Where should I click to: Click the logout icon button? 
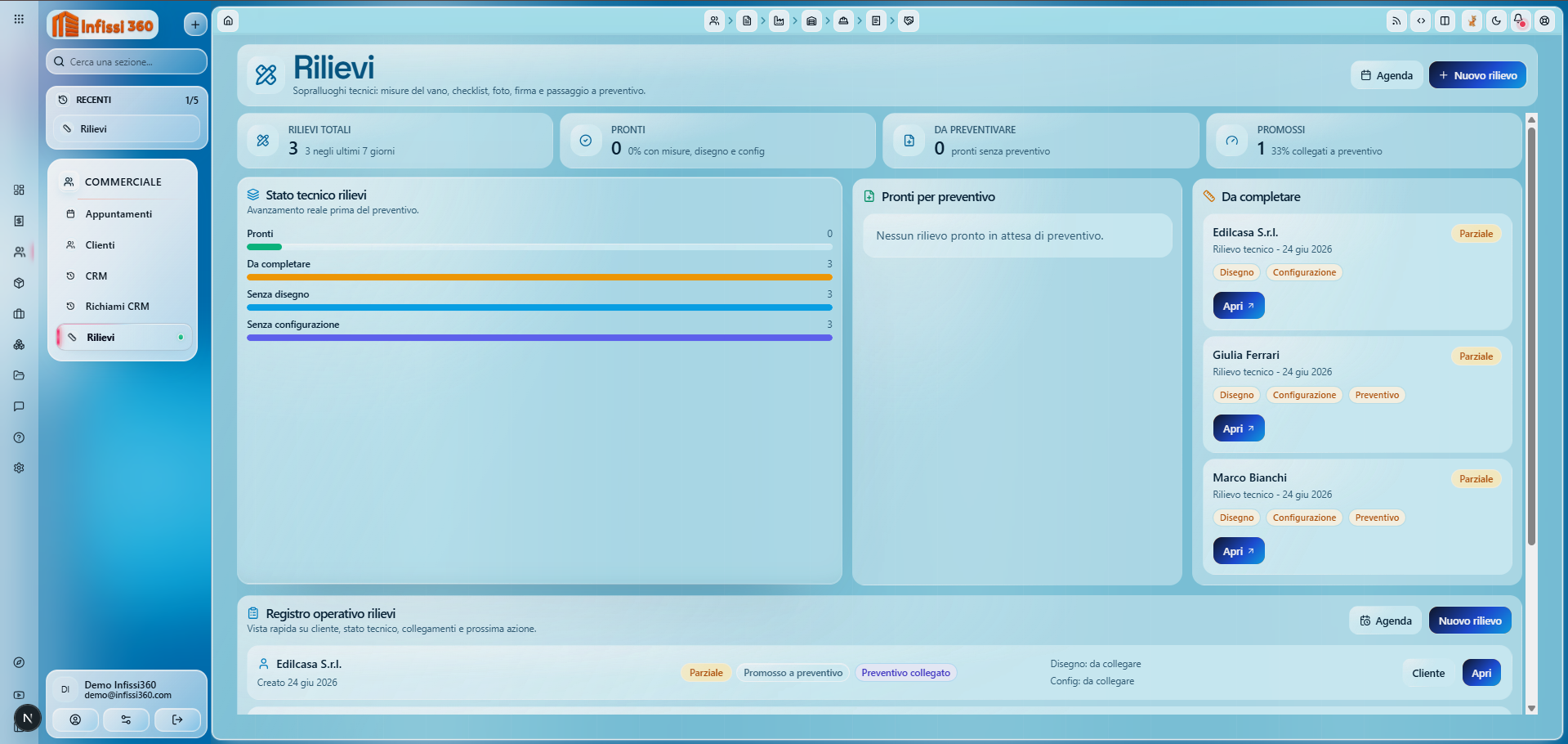[x=177, y=719]
